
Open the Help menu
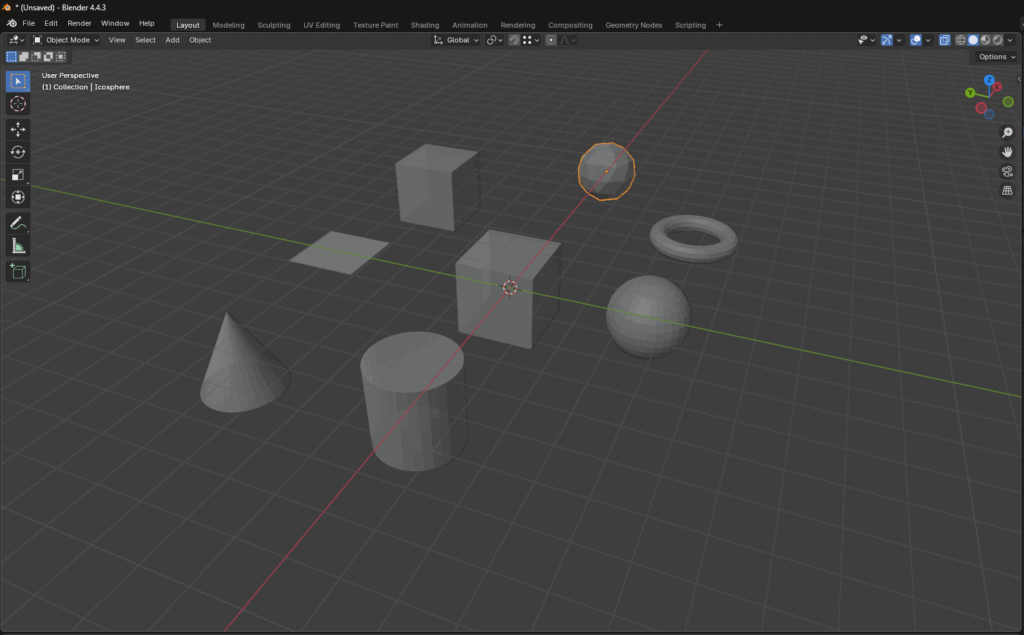tap(146, 24)
